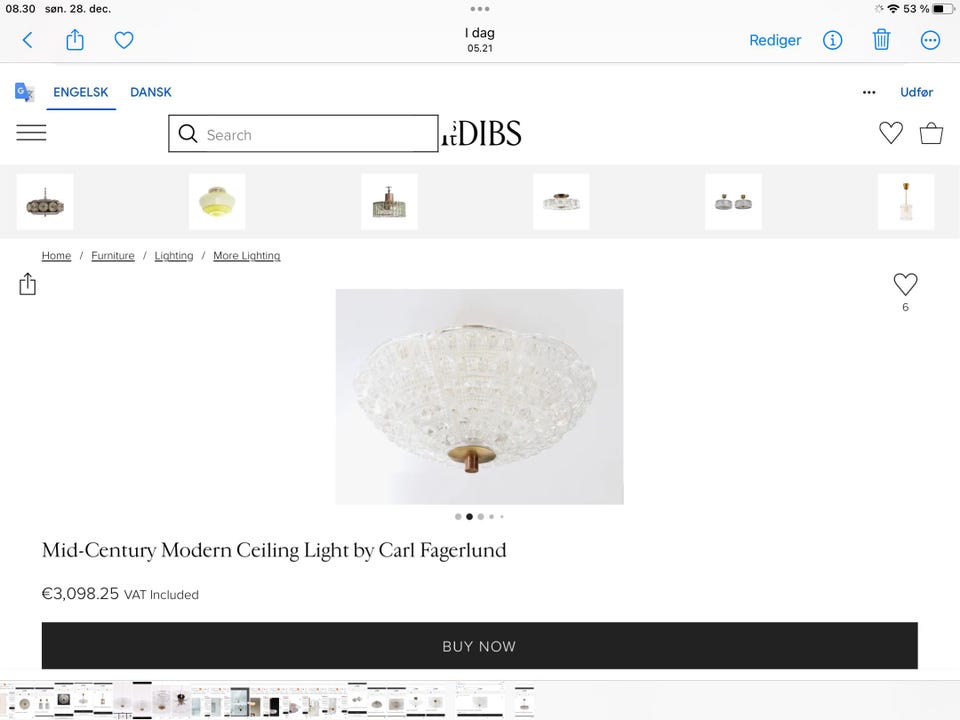Go to Lighting breadcrumb
Image resolution: width=960 pixels, height=720 pixels.
pyautogui.click(x=174, y=255)
